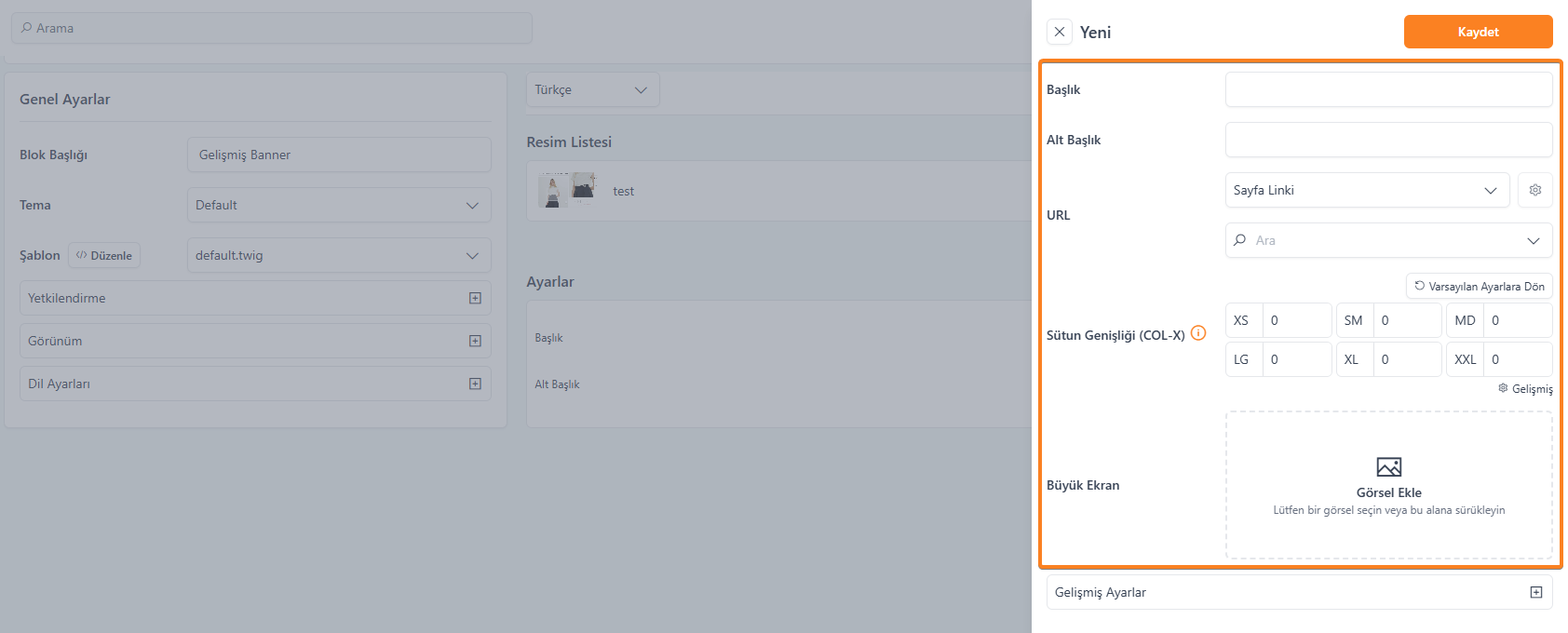
Task: Expand the Yetkilendirme section
Action: (x=255, y=298)
